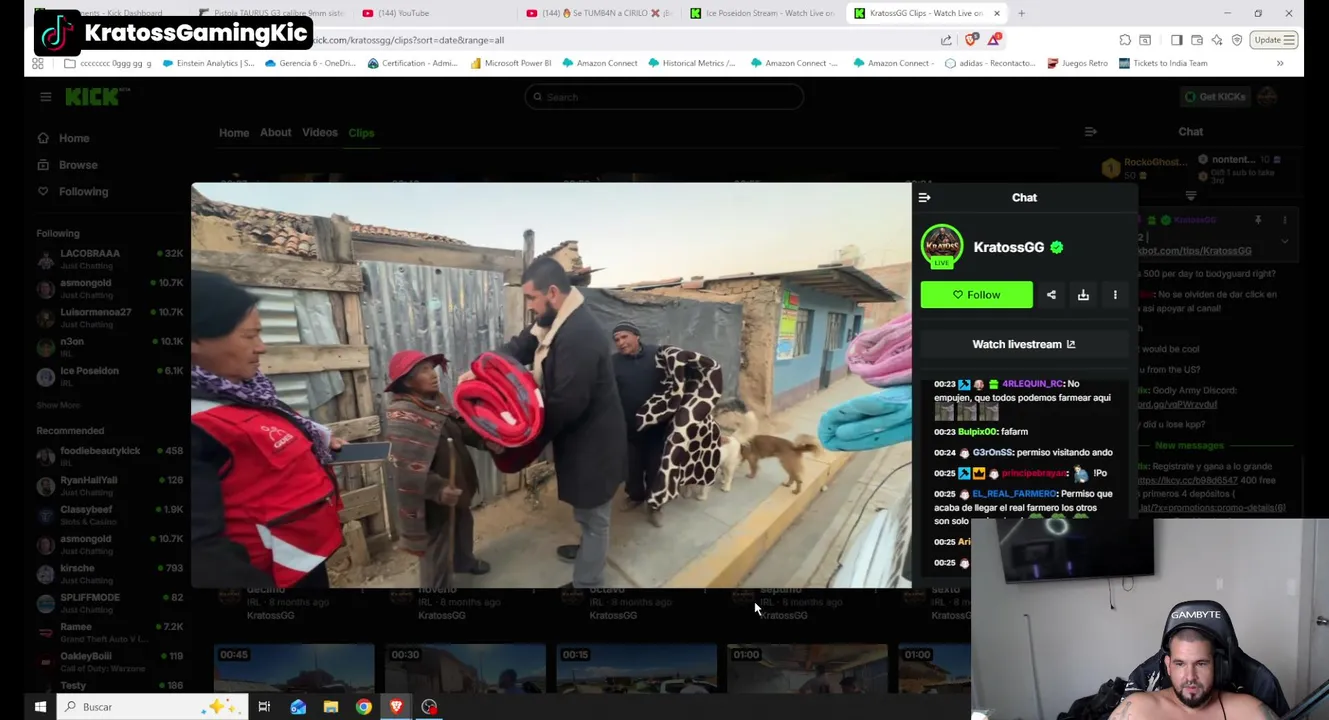Open RyanHallYall from Recommended list
Viewport: 1329px width, 720px height.
point(110,485)
